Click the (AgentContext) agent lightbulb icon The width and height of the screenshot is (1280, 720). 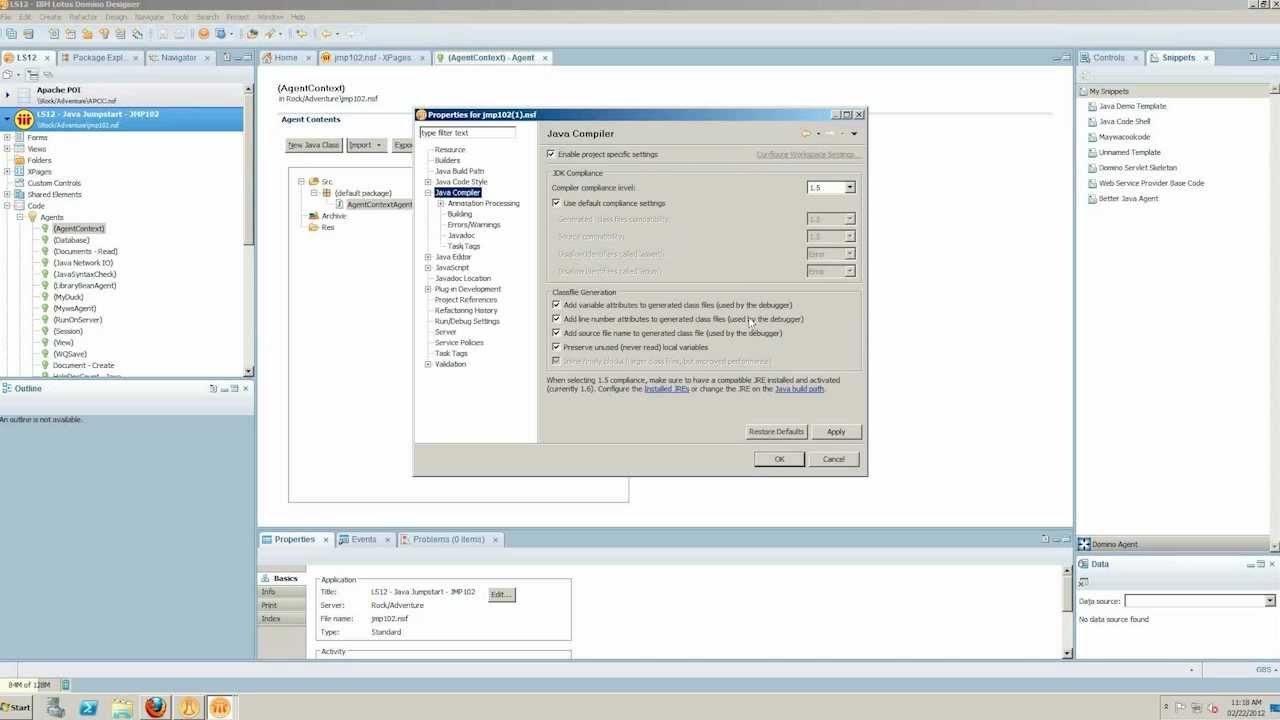coord(45,228)
